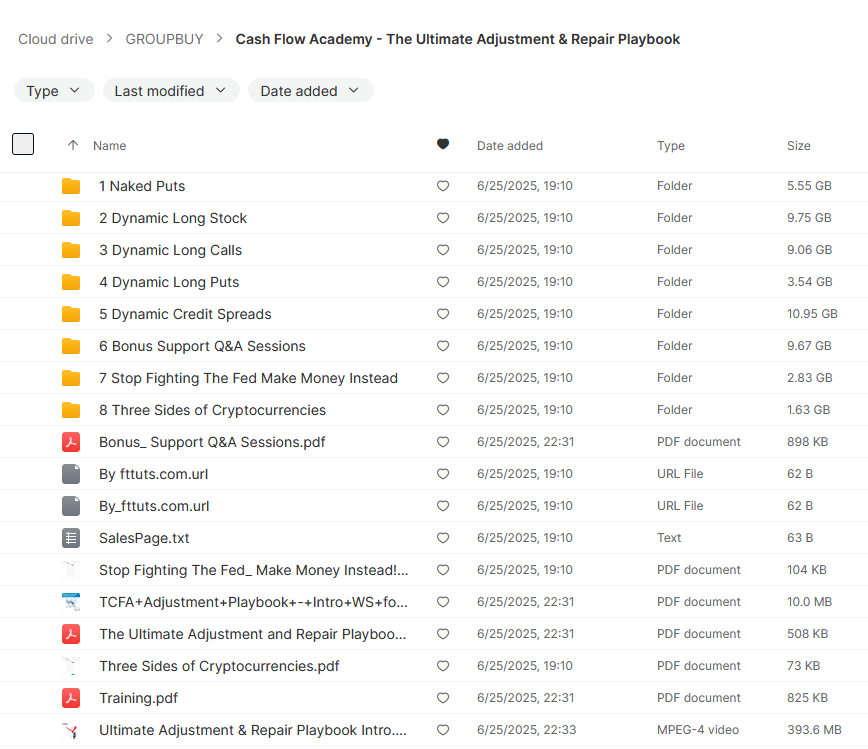
Task: Open the Type filter dropdown
Action: coord(54,90)
